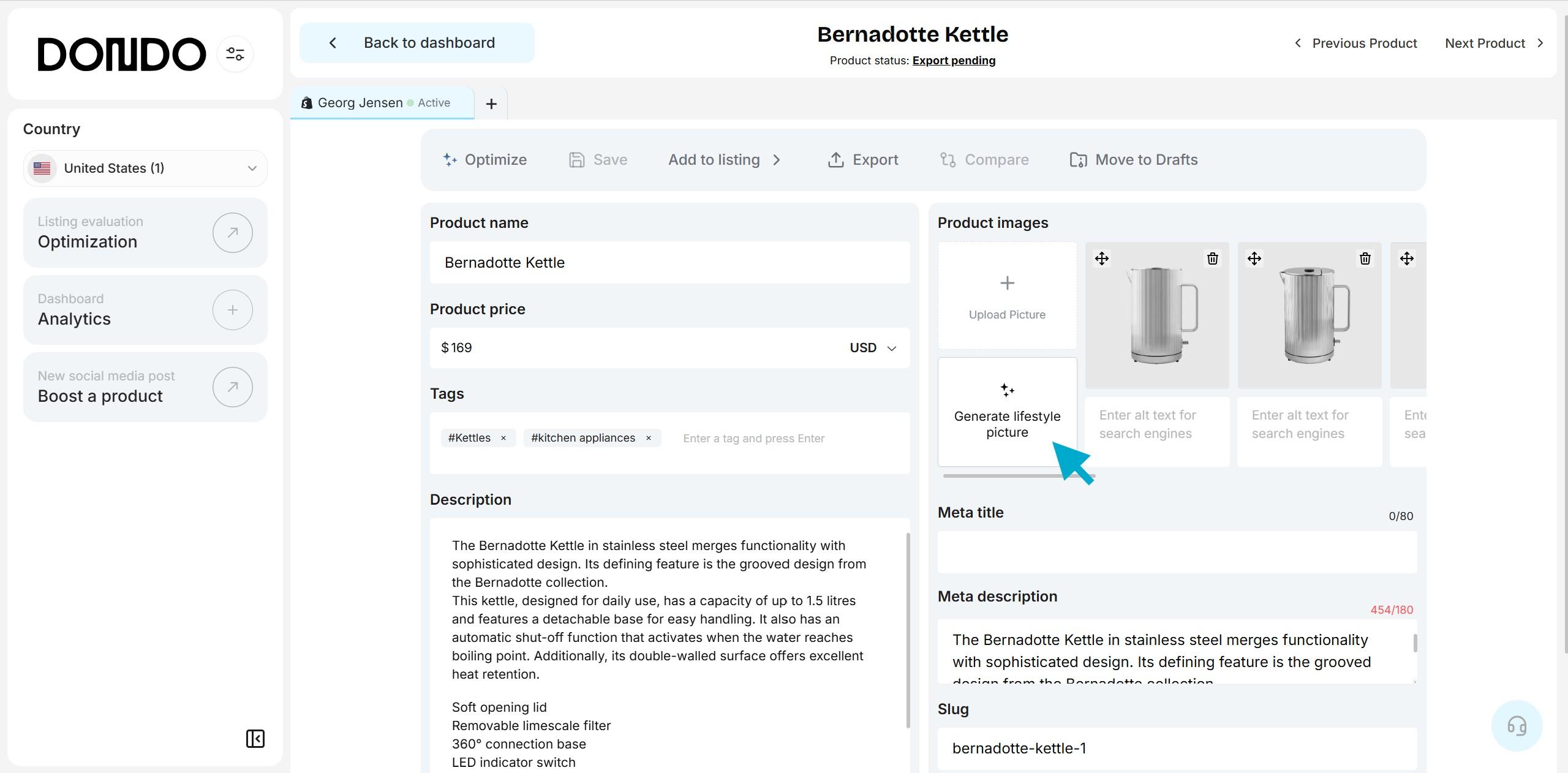The width and height of the screenshot is (1568, 773).
Task: Go to Next Product
Action: click(1493, 43)
